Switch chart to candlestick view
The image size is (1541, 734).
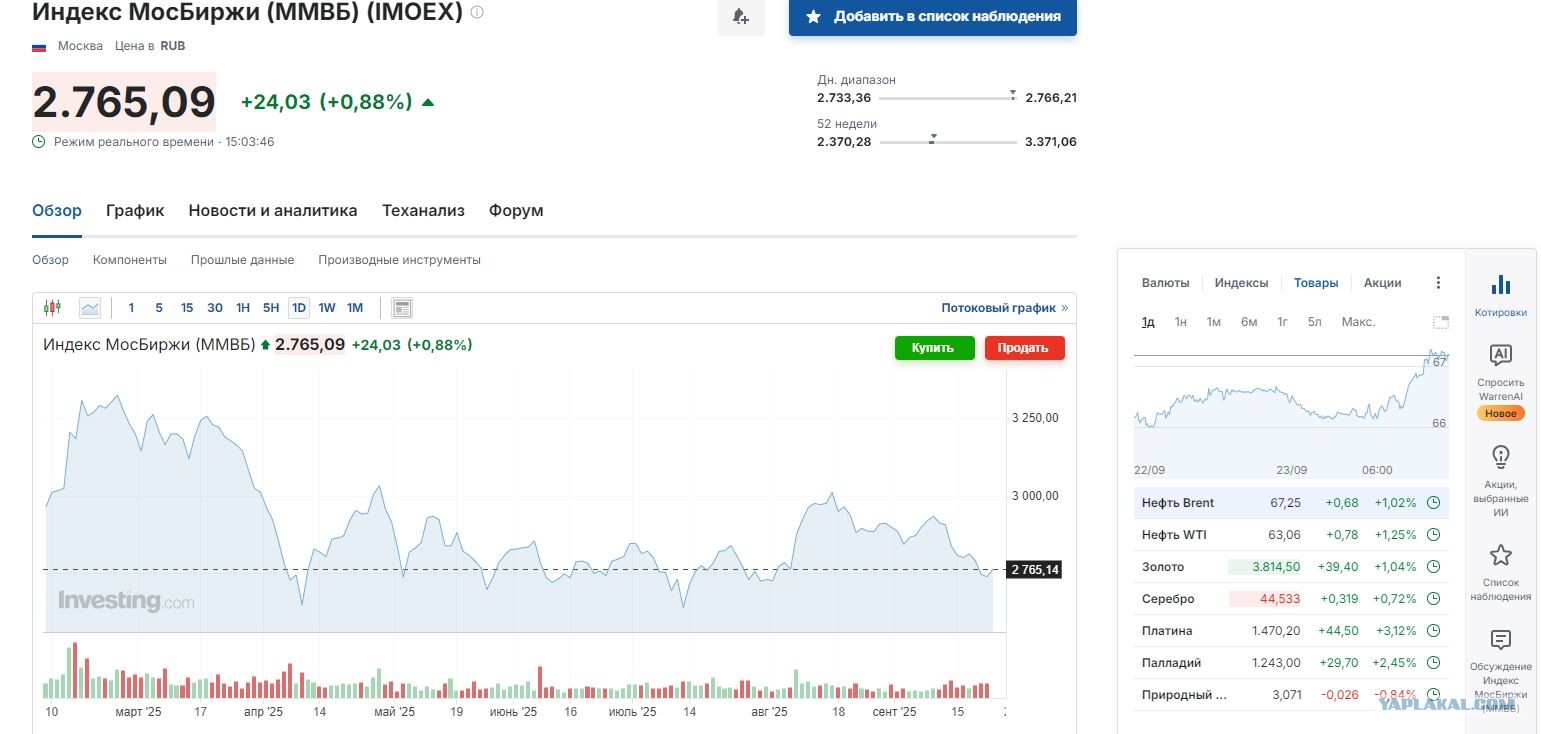(x=52, y=308)
